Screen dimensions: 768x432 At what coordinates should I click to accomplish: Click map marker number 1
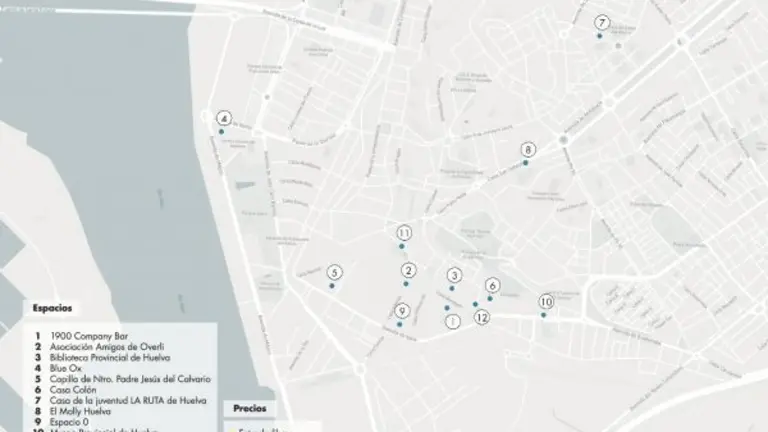452,321
